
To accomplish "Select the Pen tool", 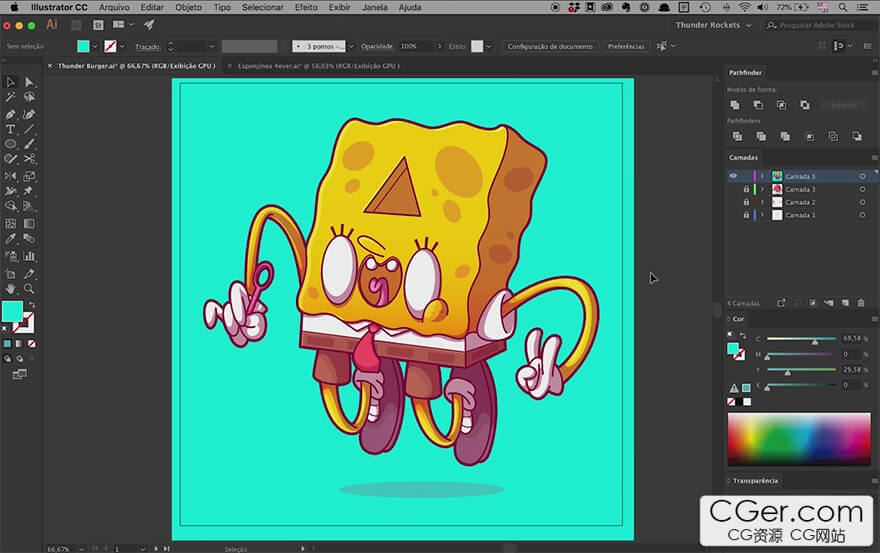I will [x=10, y=114].
